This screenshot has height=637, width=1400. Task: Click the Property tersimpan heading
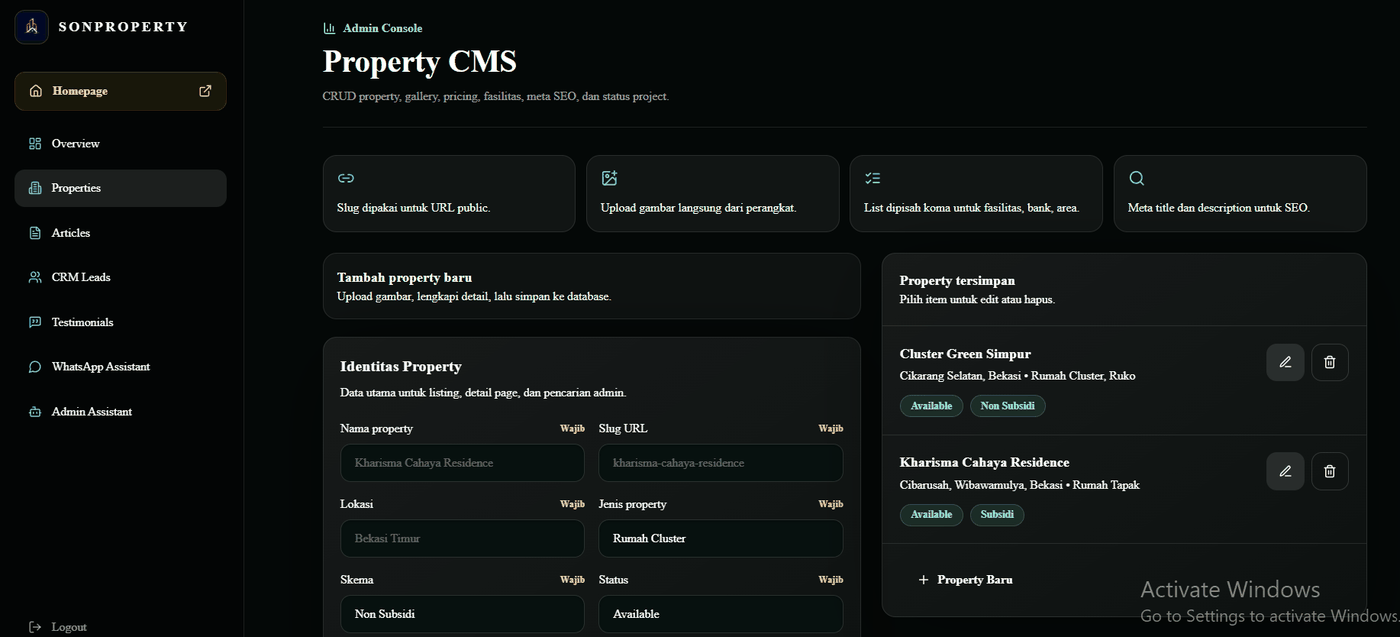957,281
